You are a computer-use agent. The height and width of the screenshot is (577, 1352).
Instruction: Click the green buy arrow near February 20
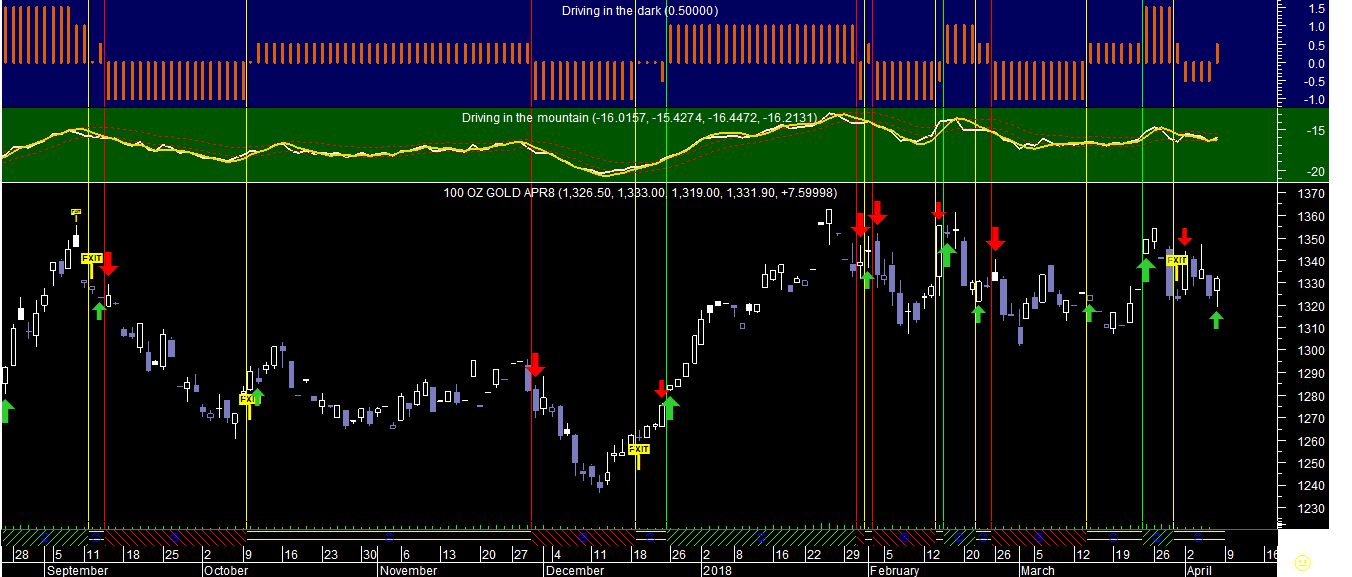tap(978, 314)
